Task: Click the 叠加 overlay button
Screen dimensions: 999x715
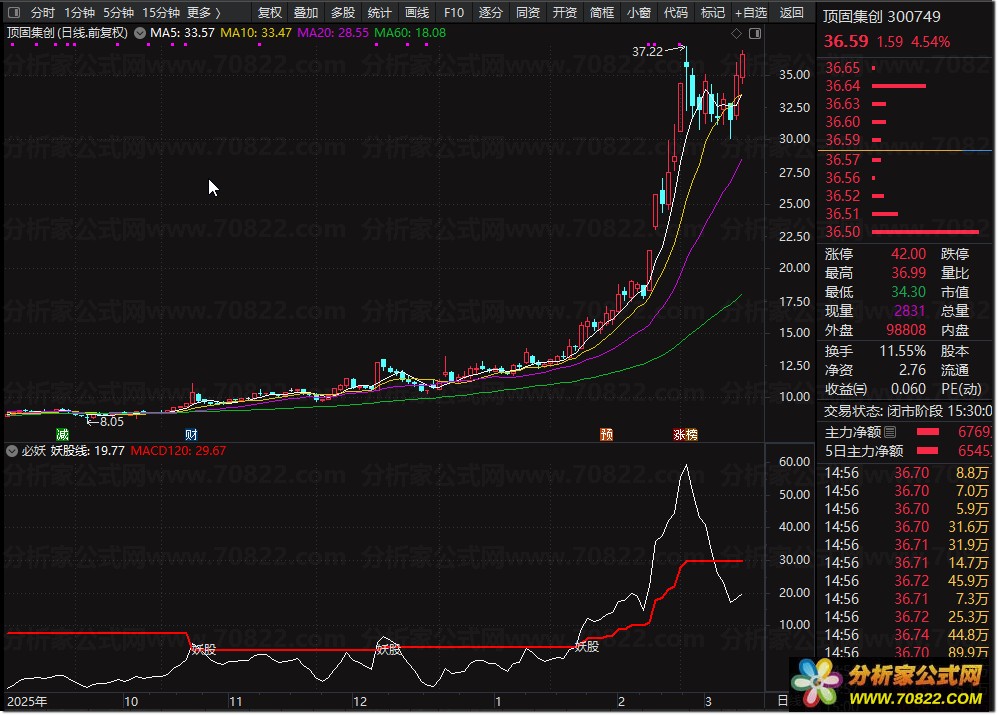Action: tap(306, 12)
